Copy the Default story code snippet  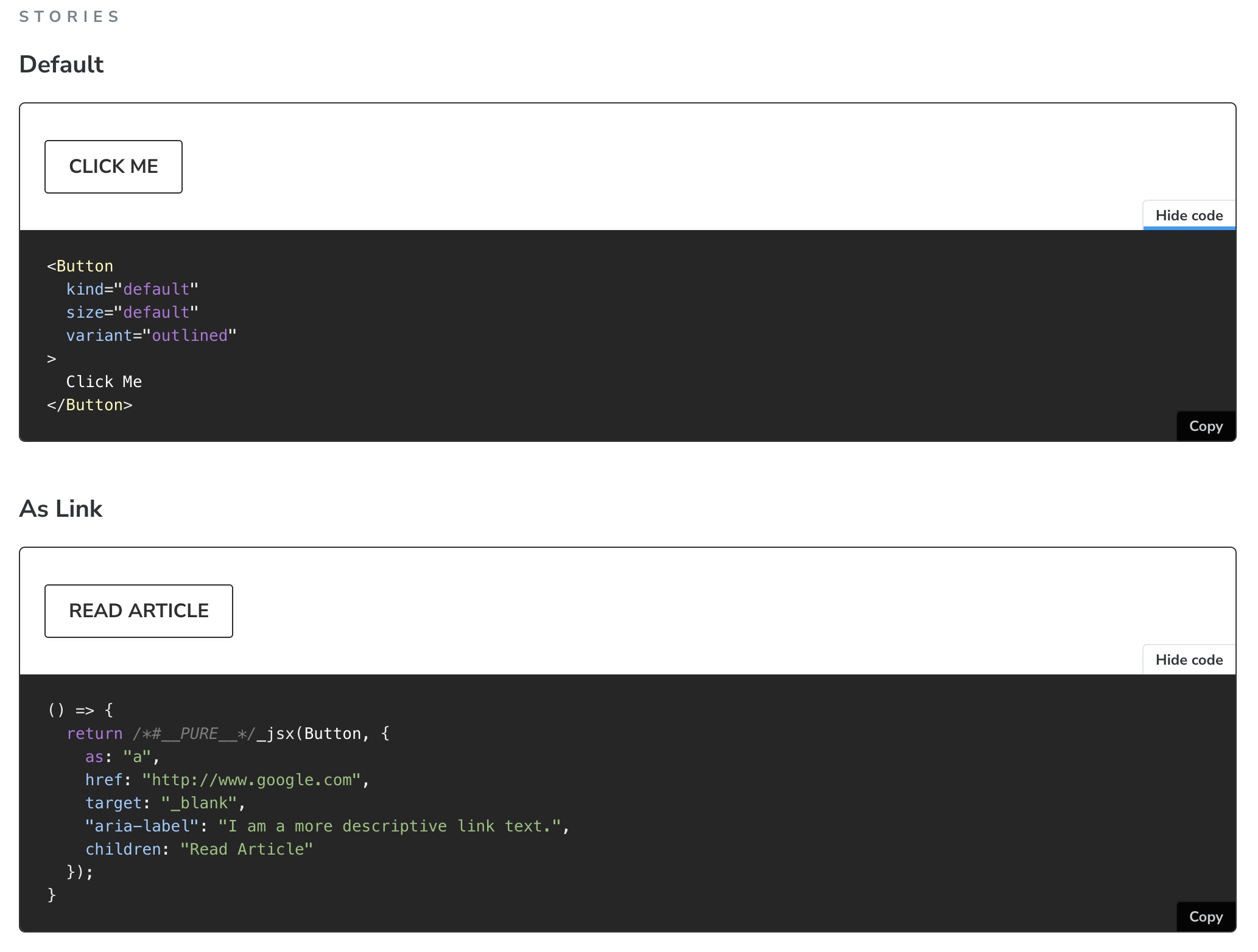click(x=1206, y=426)
